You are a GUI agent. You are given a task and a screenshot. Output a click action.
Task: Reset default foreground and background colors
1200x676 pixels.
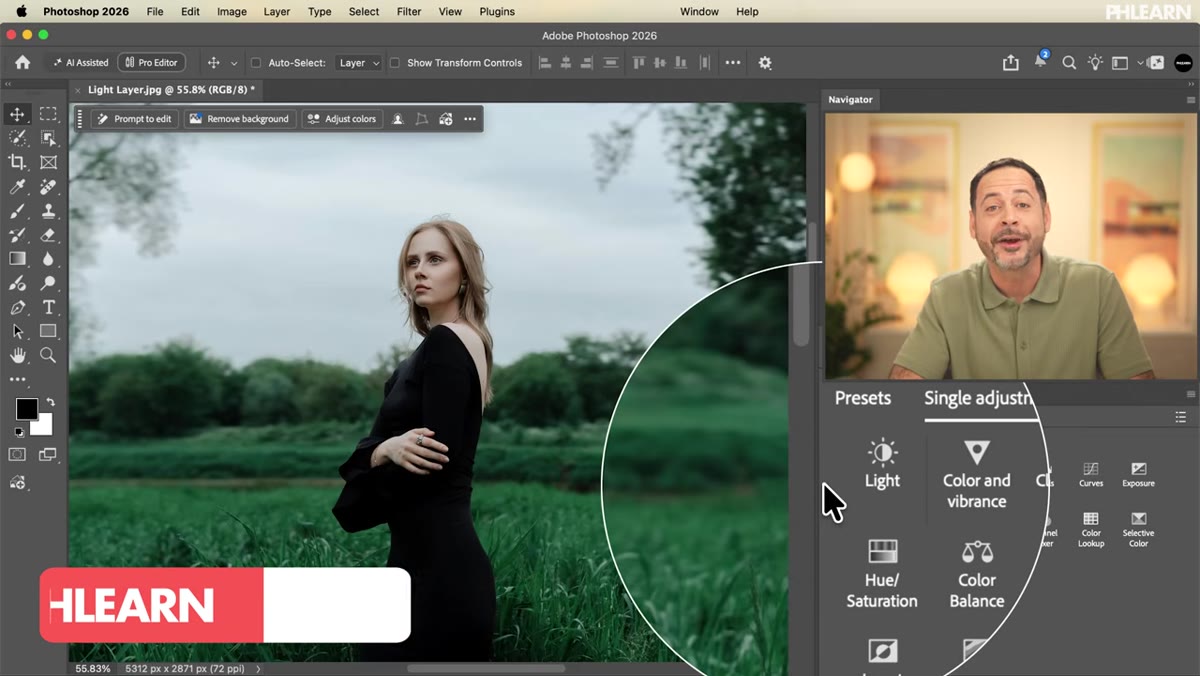coord(18,432)
